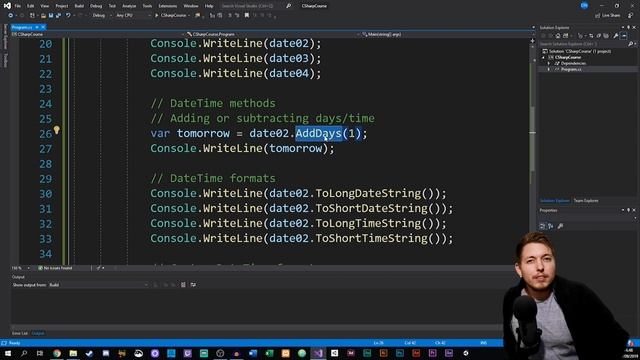
Task: Open the Windows Start menu
Action: (x=8, y=353)
